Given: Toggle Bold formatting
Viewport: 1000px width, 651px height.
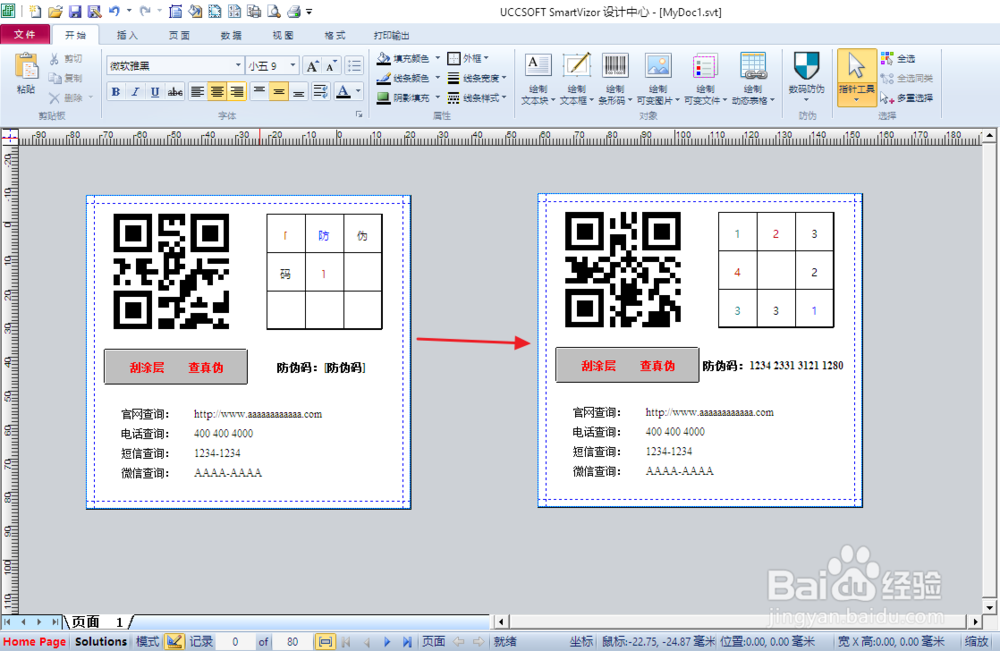Looking at the screenshot, I should (x=115, y=92).
